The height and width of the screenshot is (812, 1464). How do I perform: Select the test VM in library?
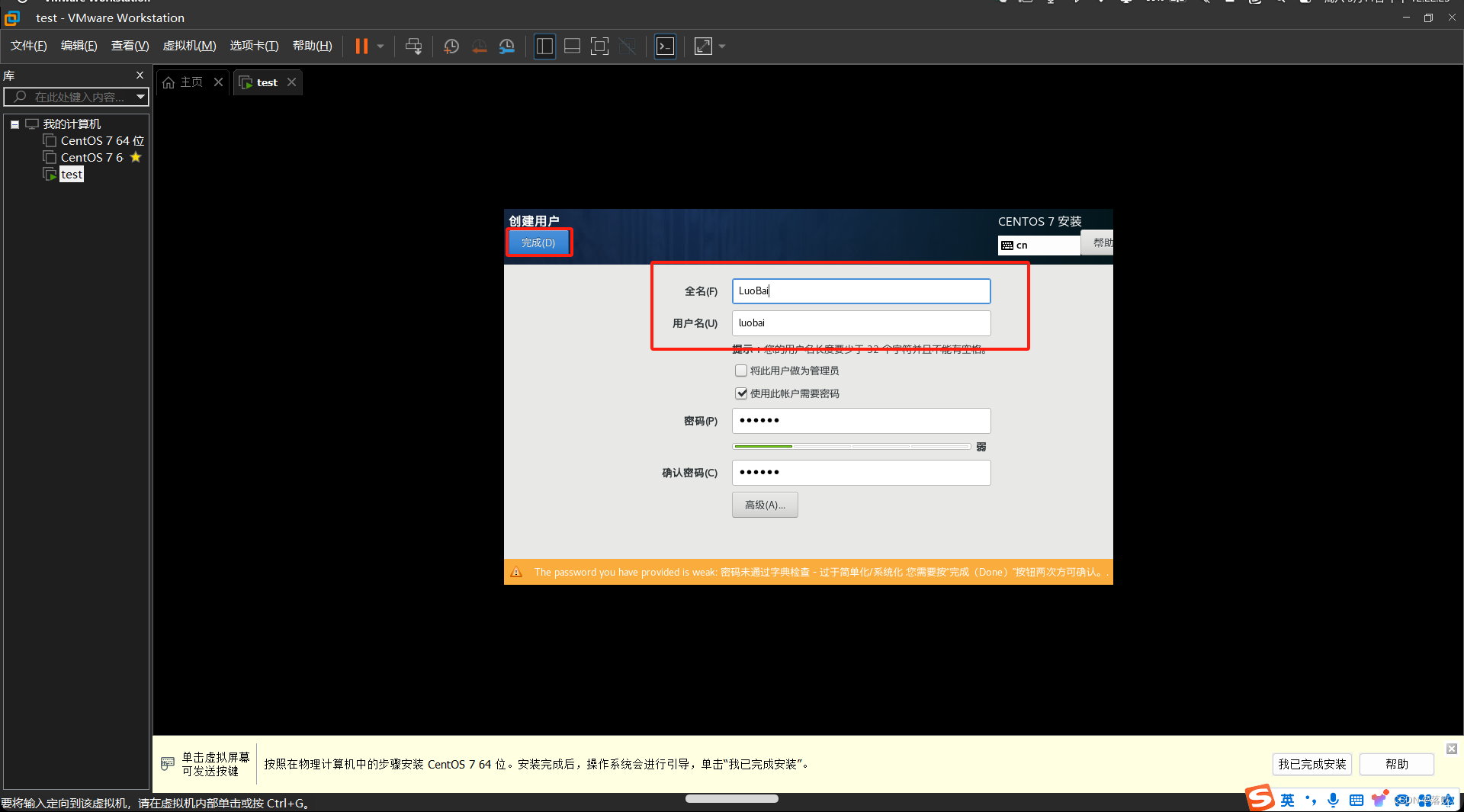click(x=72, y=175)
